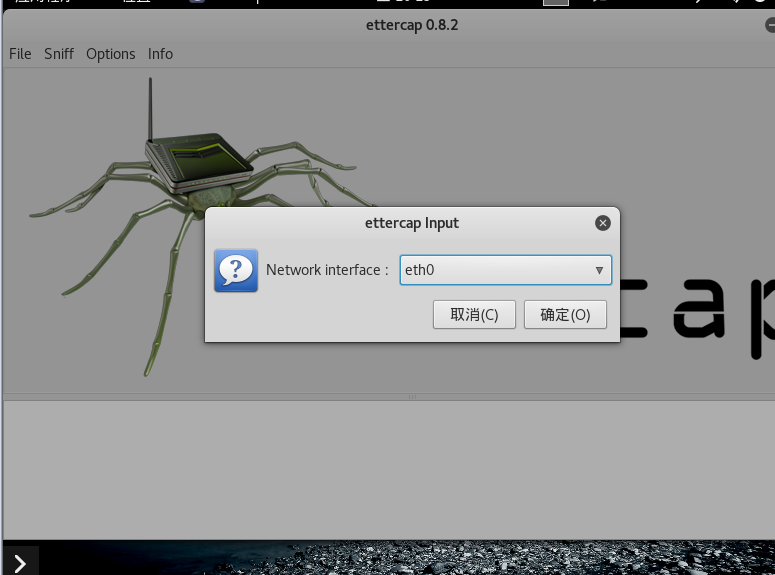Confirm with the 确定(O) button
775x575 pixels.
pos(565,314)
